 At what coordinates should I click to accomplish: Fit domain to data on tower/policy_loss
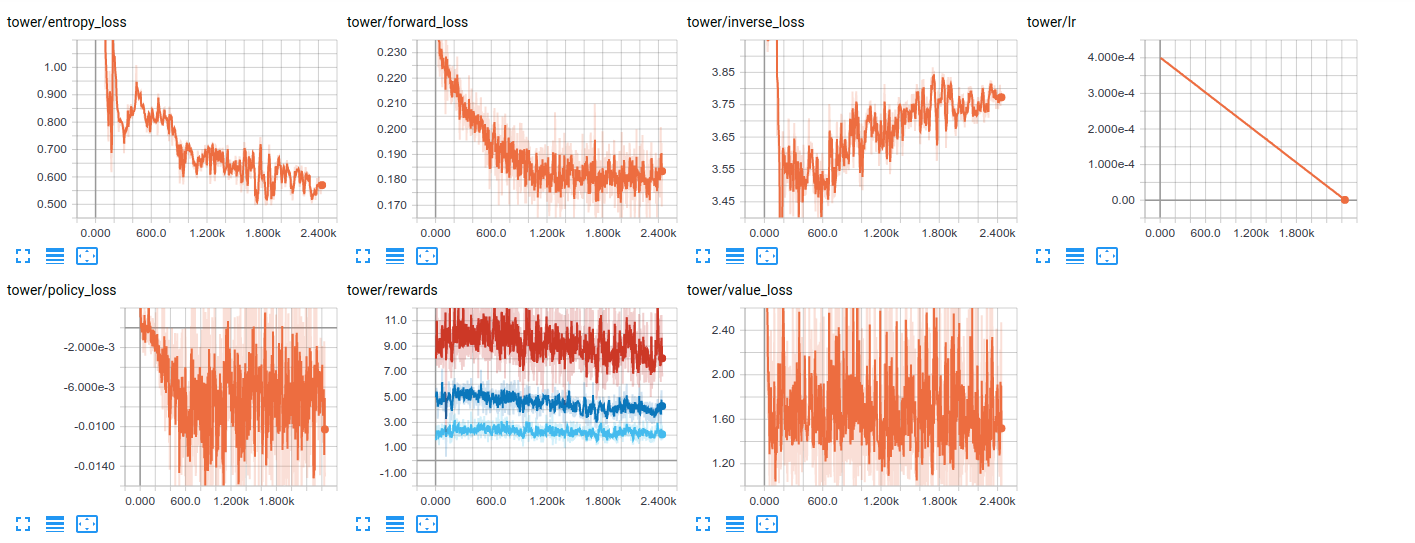click(87, 523)
